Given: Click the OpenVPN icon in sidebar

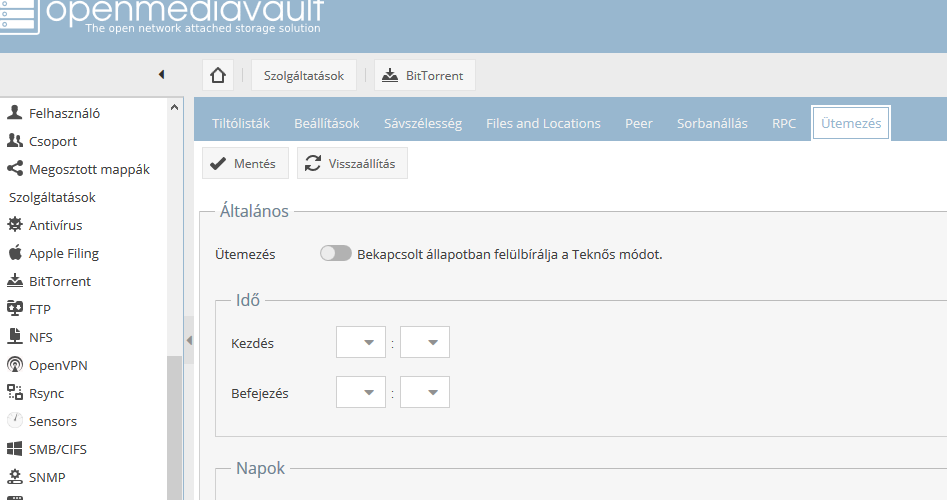Looking at the screenshot, I should (14, 365).
